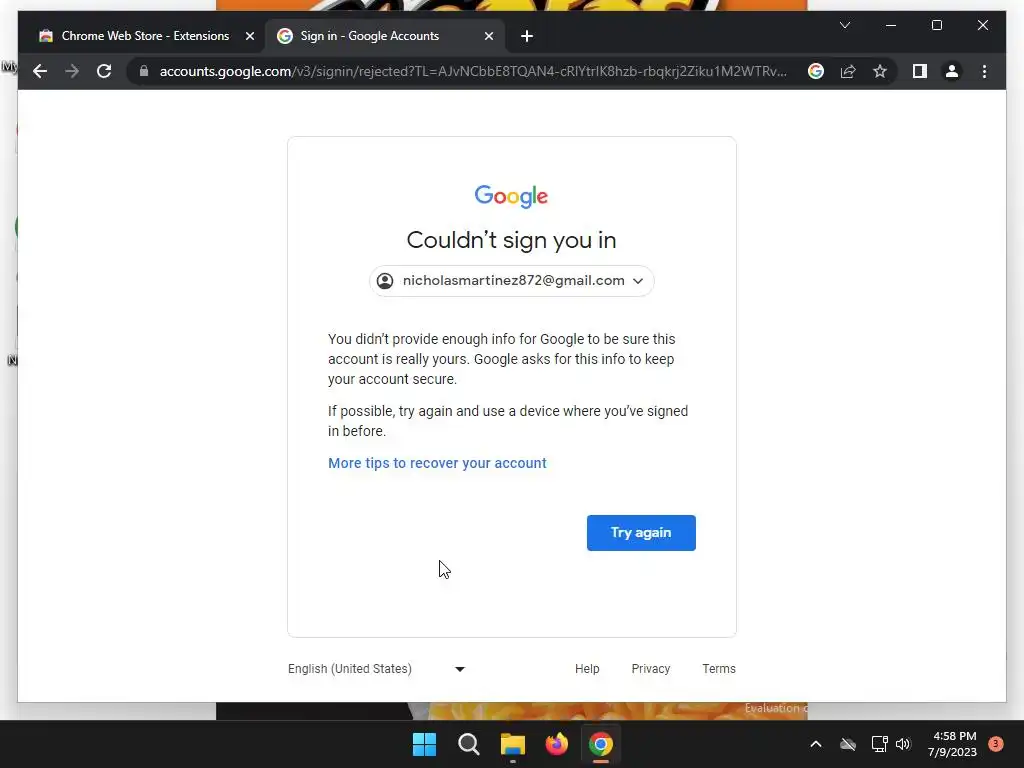The height and width of the screenshot is (768, 1024).
Task: Expand the nicholasmartinez872@gmail.com account selector
Action: (x=511, y=281)
